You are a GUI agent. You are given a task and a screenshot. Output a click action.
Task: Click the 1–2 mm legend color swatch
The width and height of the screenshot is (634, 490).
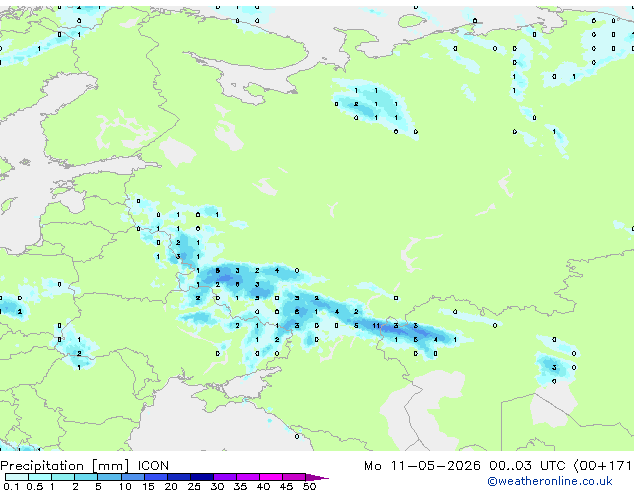pos(63,477)
